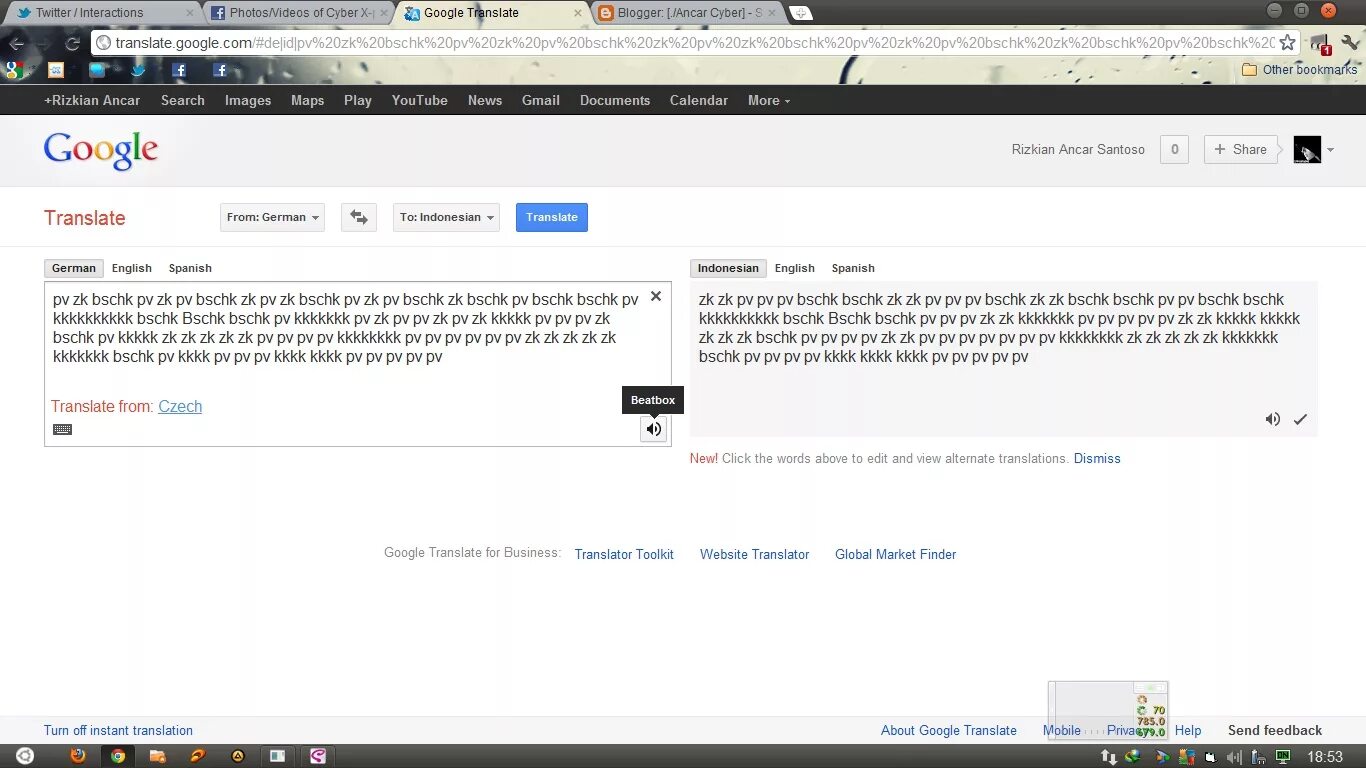Open the Twitter bird bookmark
Viewport: 1366px width, 768px height.
coord(138,70)
